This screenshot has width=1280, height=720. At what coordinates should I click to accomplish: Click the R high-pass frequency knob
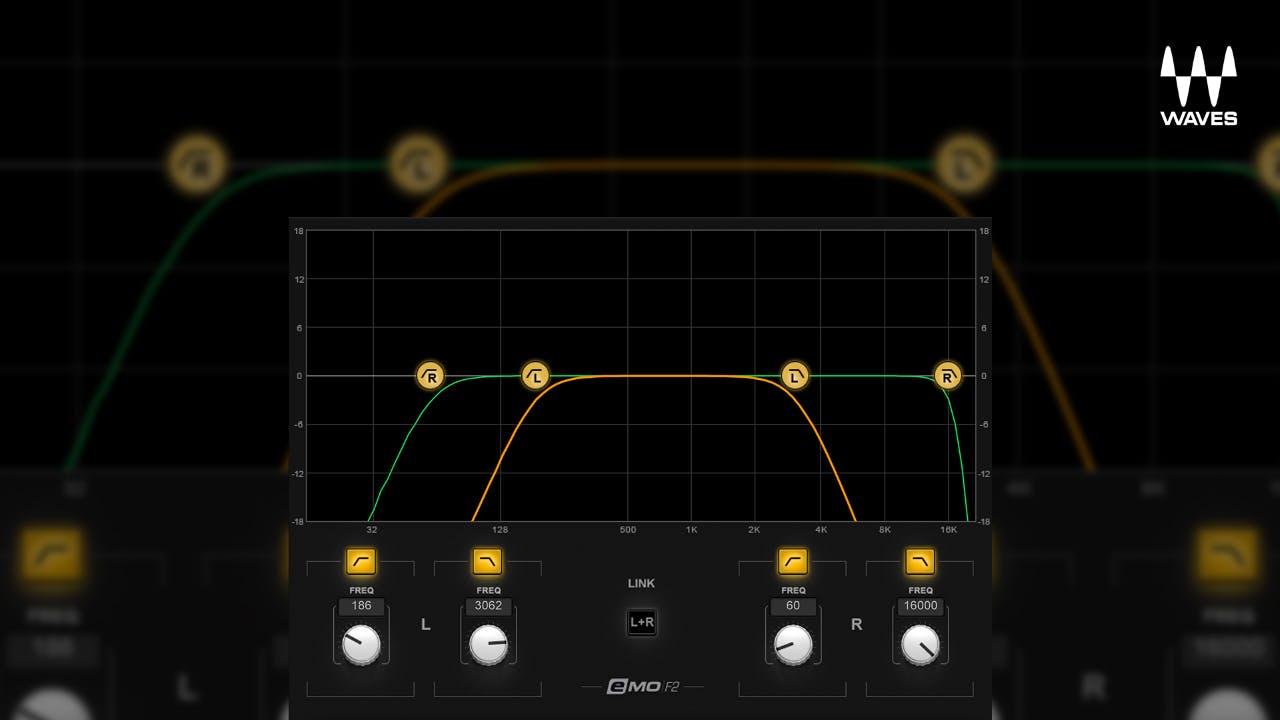coord(793,645)
